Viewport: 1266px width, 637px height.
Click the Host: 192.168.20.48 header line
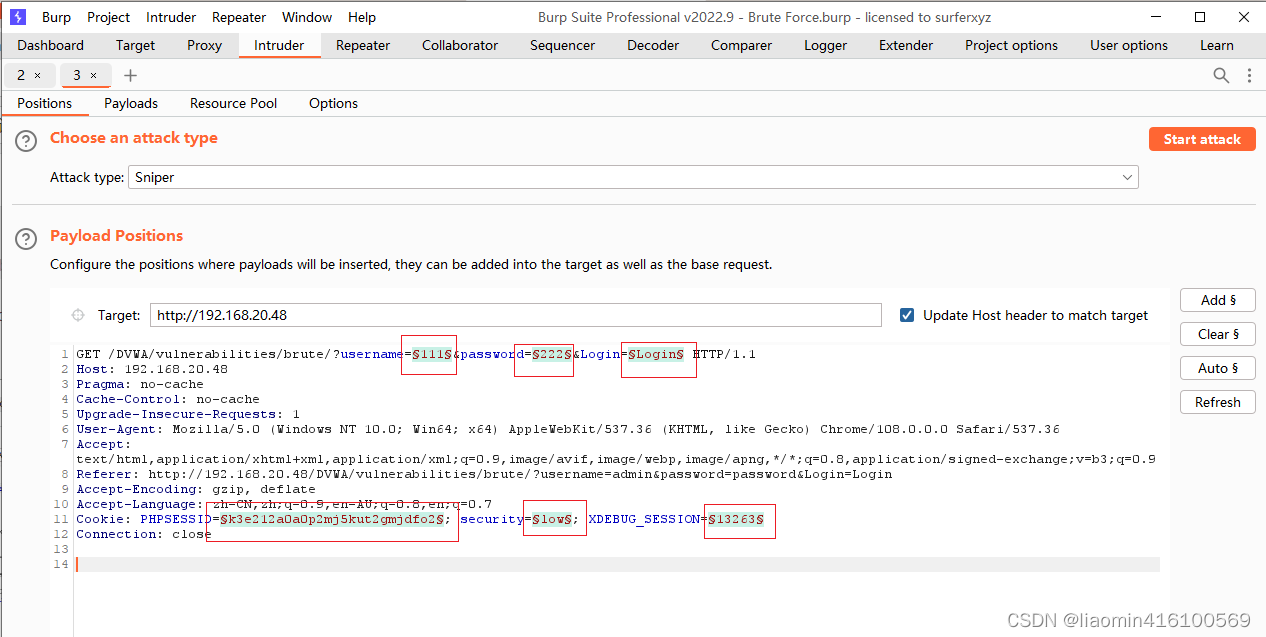[152, 369]
